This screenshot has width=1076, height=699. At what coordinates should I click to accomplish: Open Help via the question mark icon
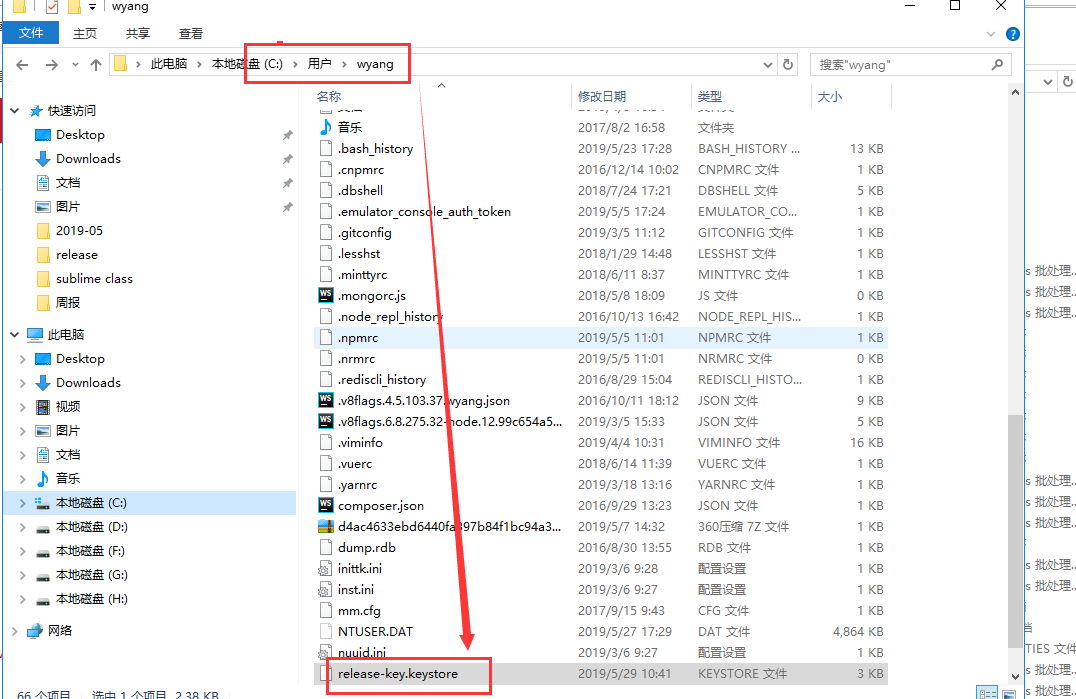click(1012, 32)
